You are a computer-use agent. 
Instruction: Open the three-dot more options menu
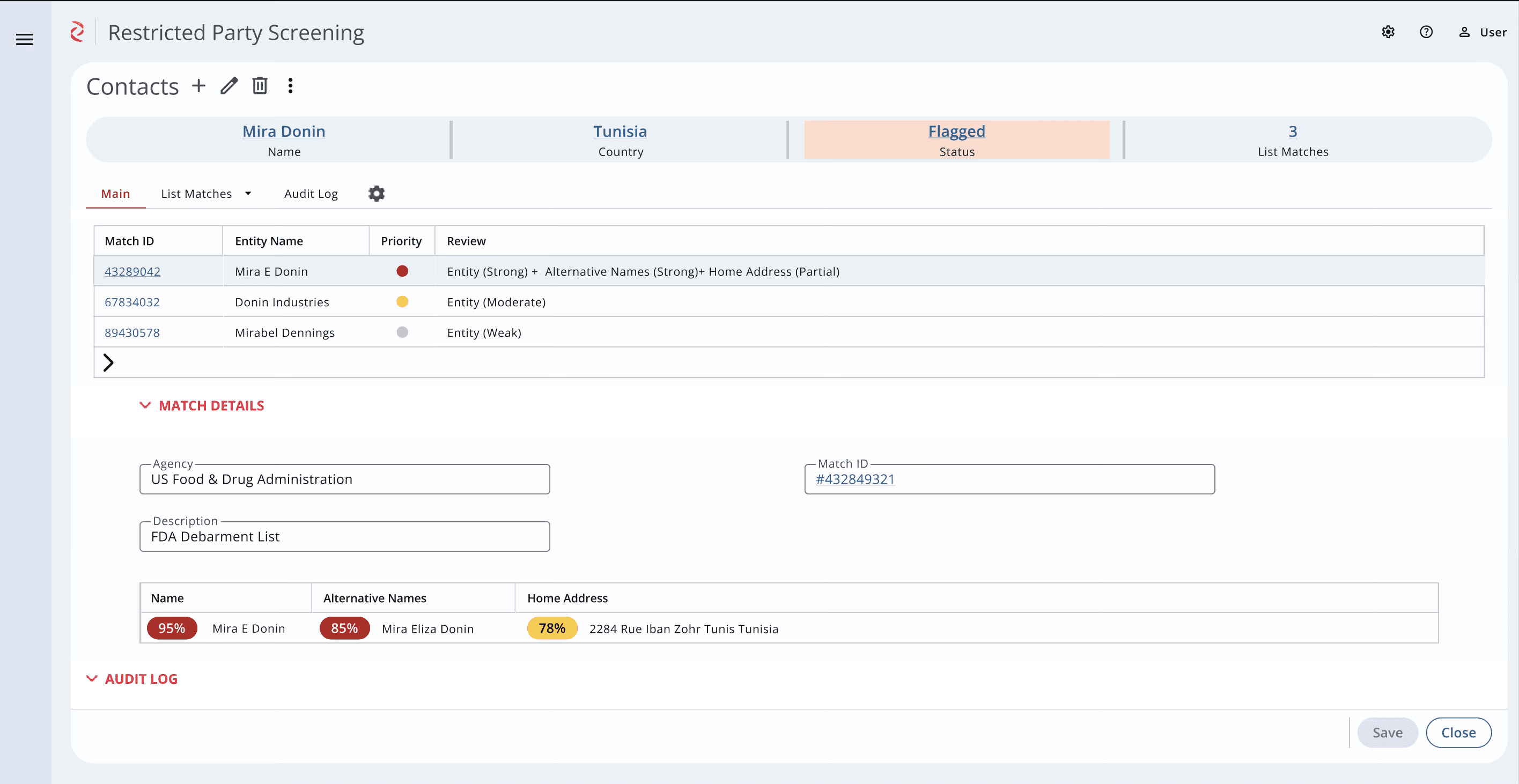pyautogui.click(x=290, y=86)
